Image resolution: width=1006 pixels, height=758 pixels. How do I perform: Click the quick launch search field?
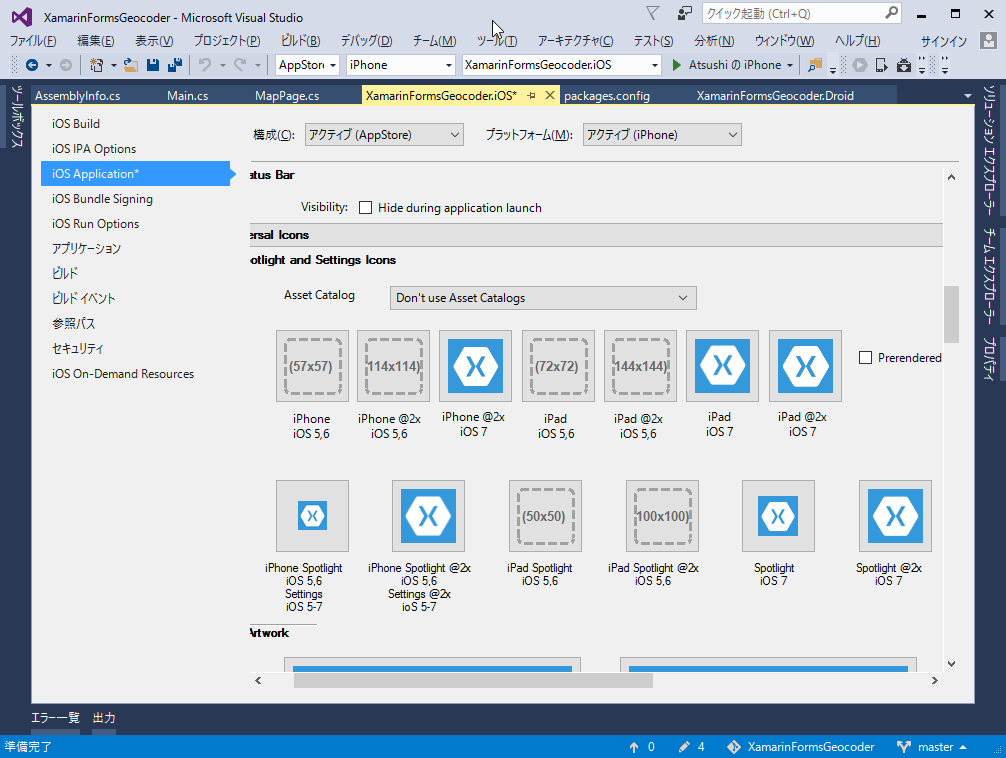coord(794,13)
